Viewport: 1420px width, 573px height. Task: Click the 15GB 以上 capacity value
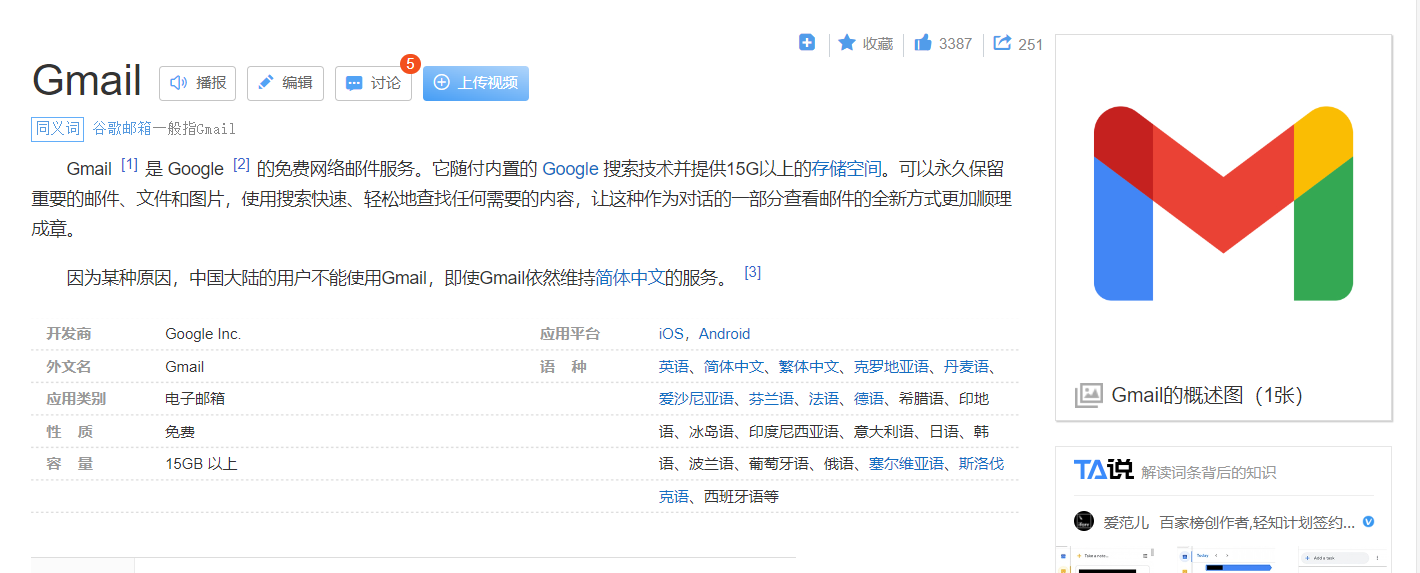point(201,464)
